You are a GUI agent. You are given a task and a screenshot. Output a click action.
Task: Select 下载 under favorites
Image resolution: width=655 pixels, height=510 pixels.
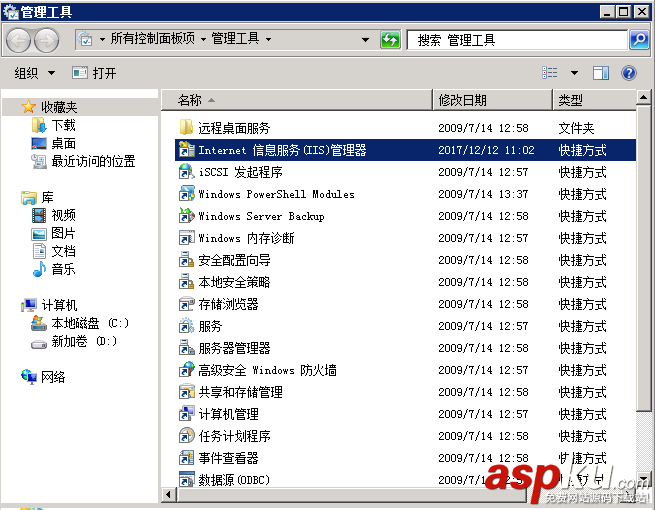click(63, 125)
